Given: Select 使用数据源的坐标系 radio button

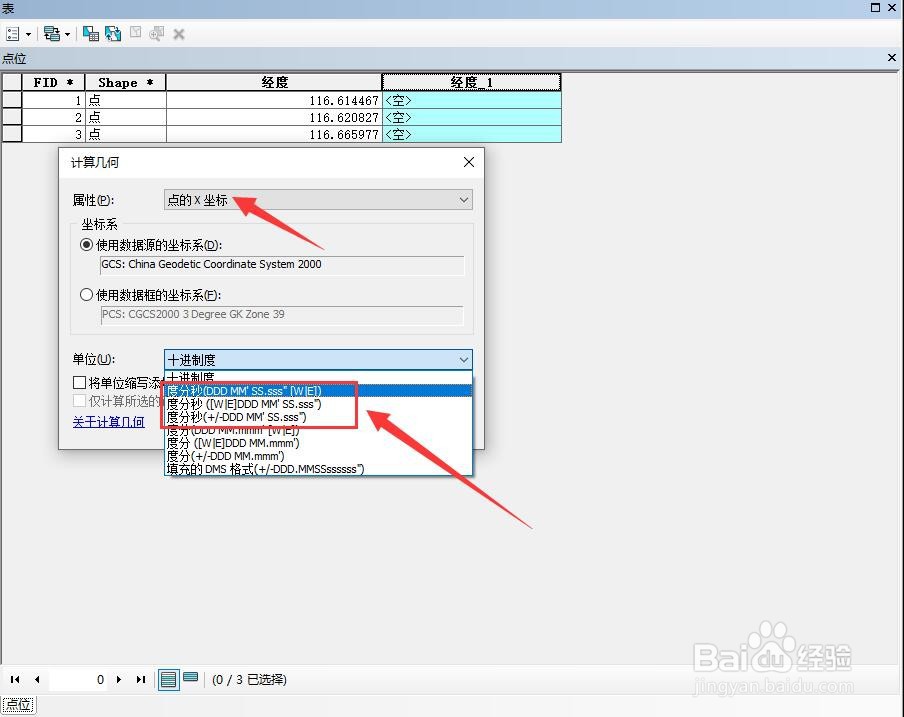Looking at the screenshot, I should (x=86, y=245).
